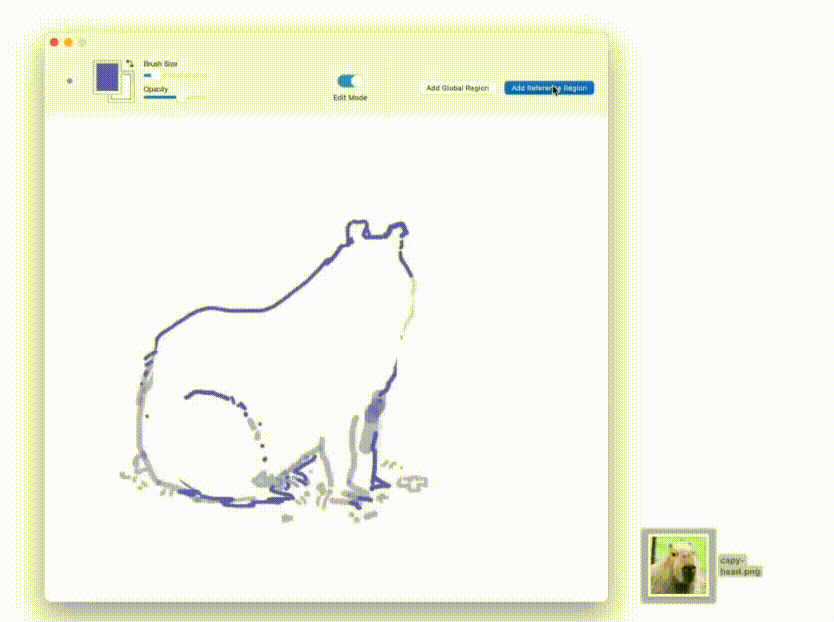Click the Brush Size slider
The image size is (834, 622).
click(174, 75)
